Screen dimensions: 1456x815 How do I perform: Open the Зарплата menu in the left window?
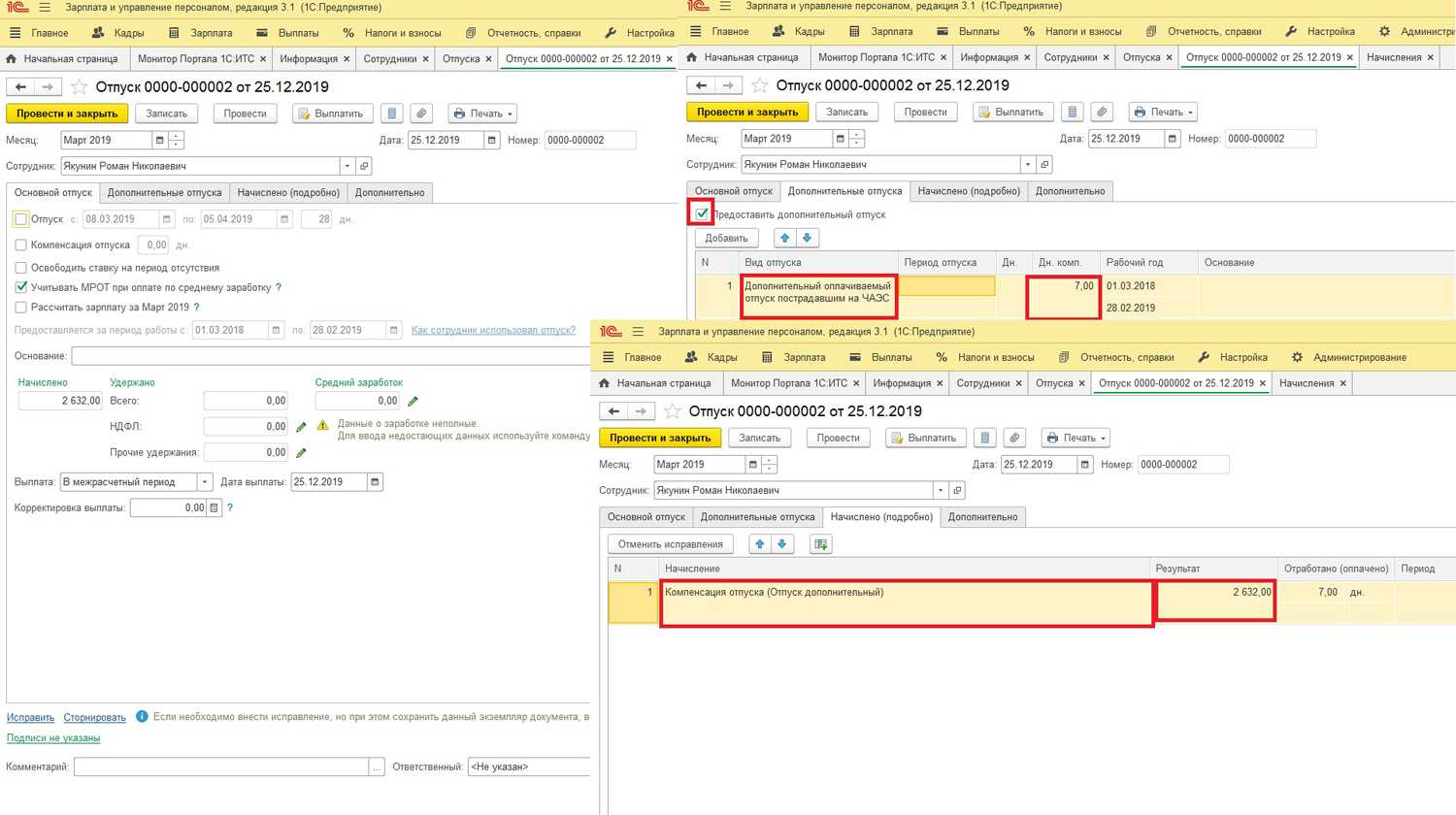pyautogui.click(x=201, y=33)
